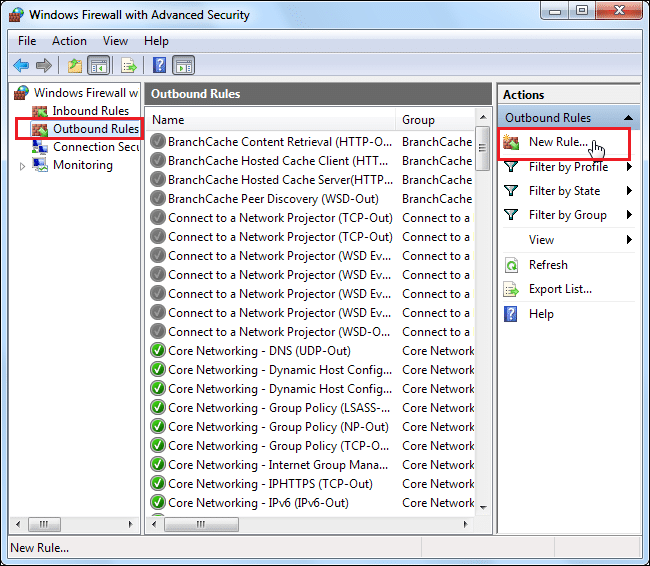Click the Filter by State funnel icon
This screenshot has height=566, width=650.
tap(511, 191)
